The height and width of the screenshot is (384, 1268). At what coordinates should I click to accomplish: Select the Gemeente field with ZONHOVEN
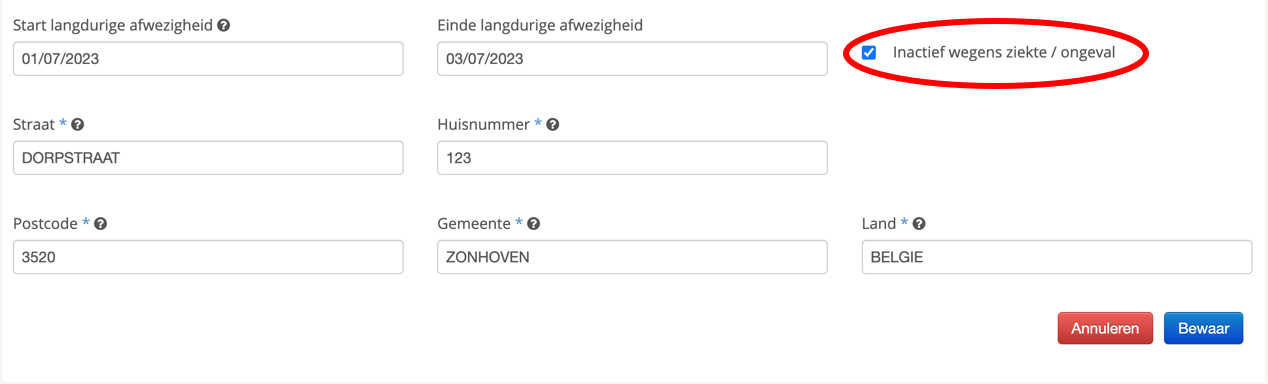point(632,257)
